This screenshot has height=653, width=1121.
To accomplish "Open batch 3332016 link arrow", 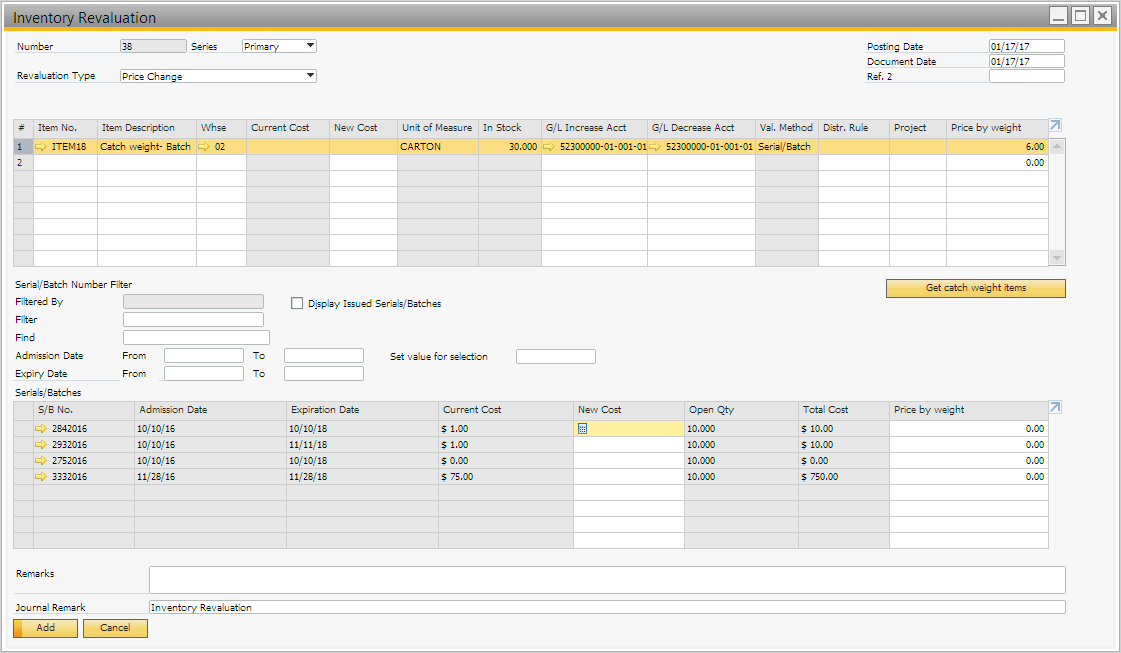I will point(41,477).
